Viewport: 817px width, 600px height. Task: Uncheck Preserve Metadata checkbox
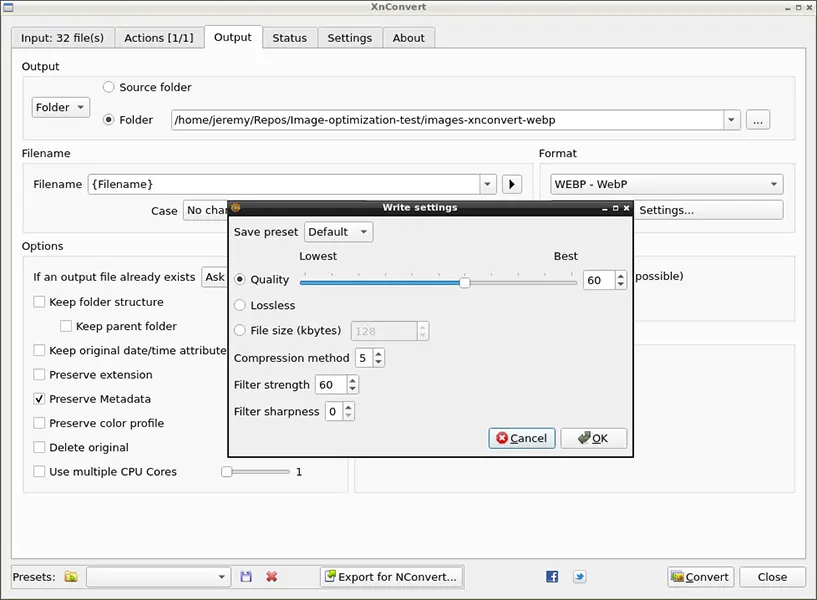39,399
